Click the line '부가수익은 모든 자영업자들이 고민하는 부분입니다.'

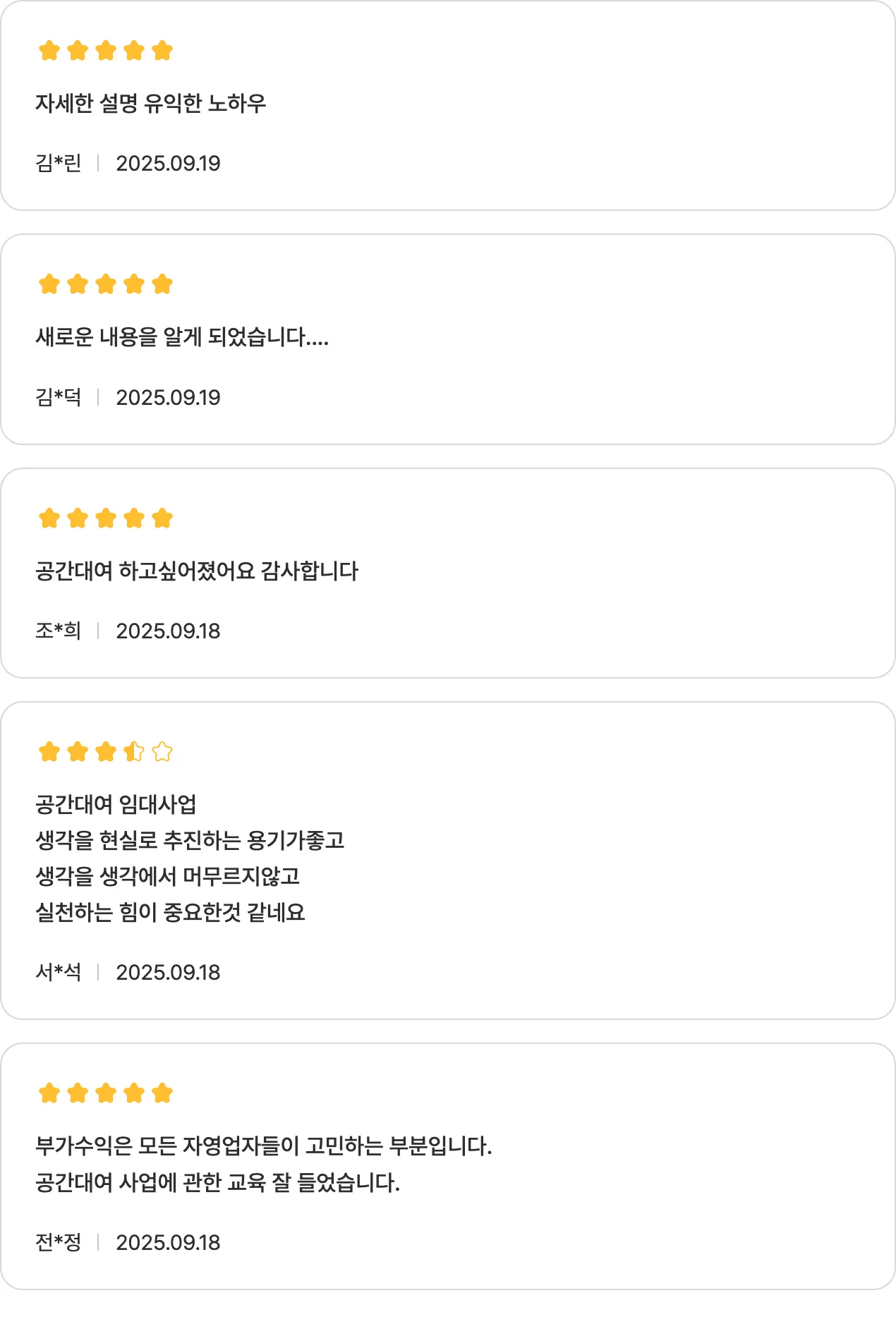click(263, 1146)
